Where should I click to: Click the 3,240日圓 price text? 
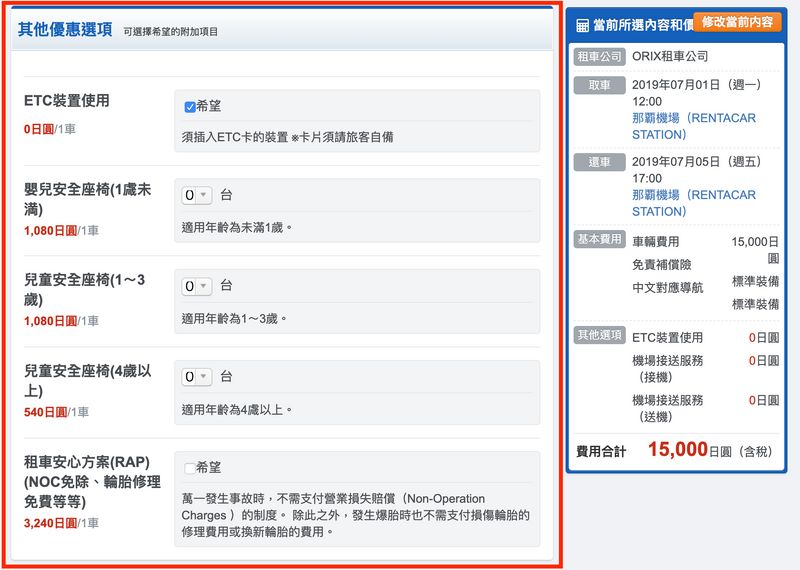tap(51, 523)
